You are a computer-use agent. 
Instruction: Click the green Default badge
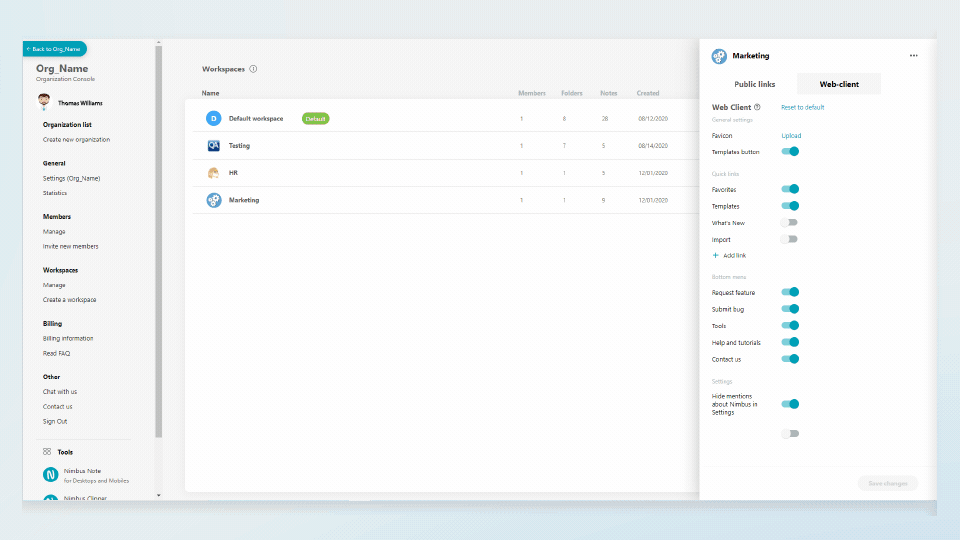point(315,119)
